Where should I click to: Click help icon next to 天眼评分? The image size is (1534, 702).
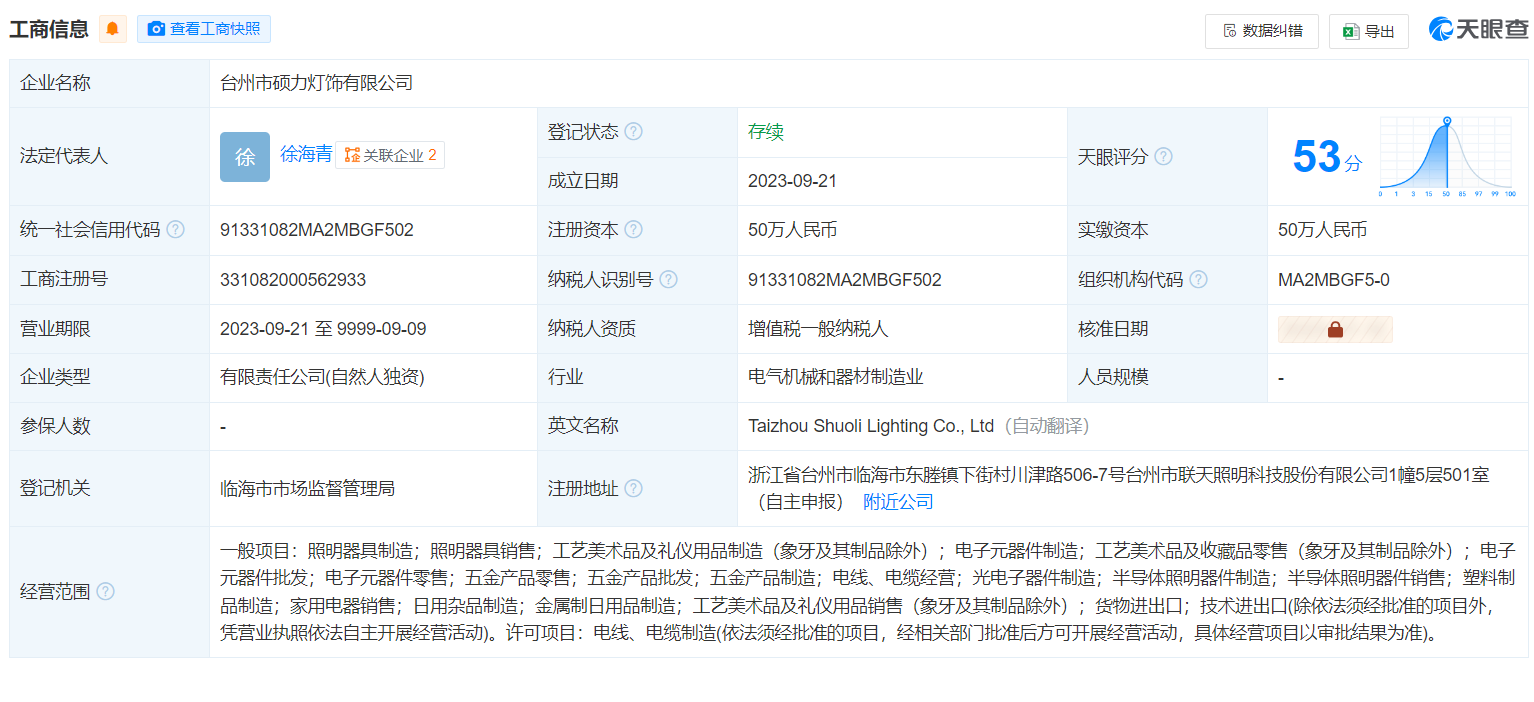coord(1163,157)
